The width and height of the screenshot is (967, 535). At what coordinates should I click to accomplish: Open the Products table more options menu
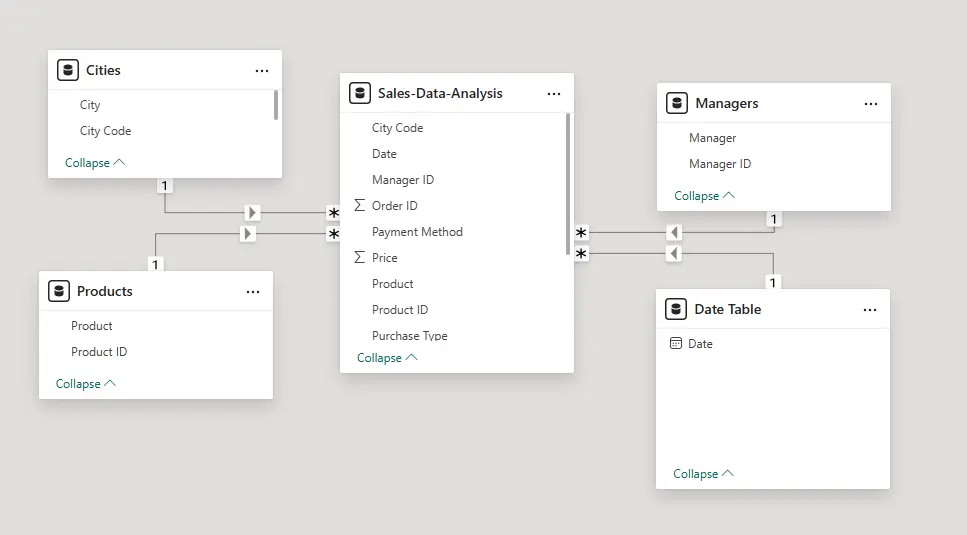tap(253, 292)
